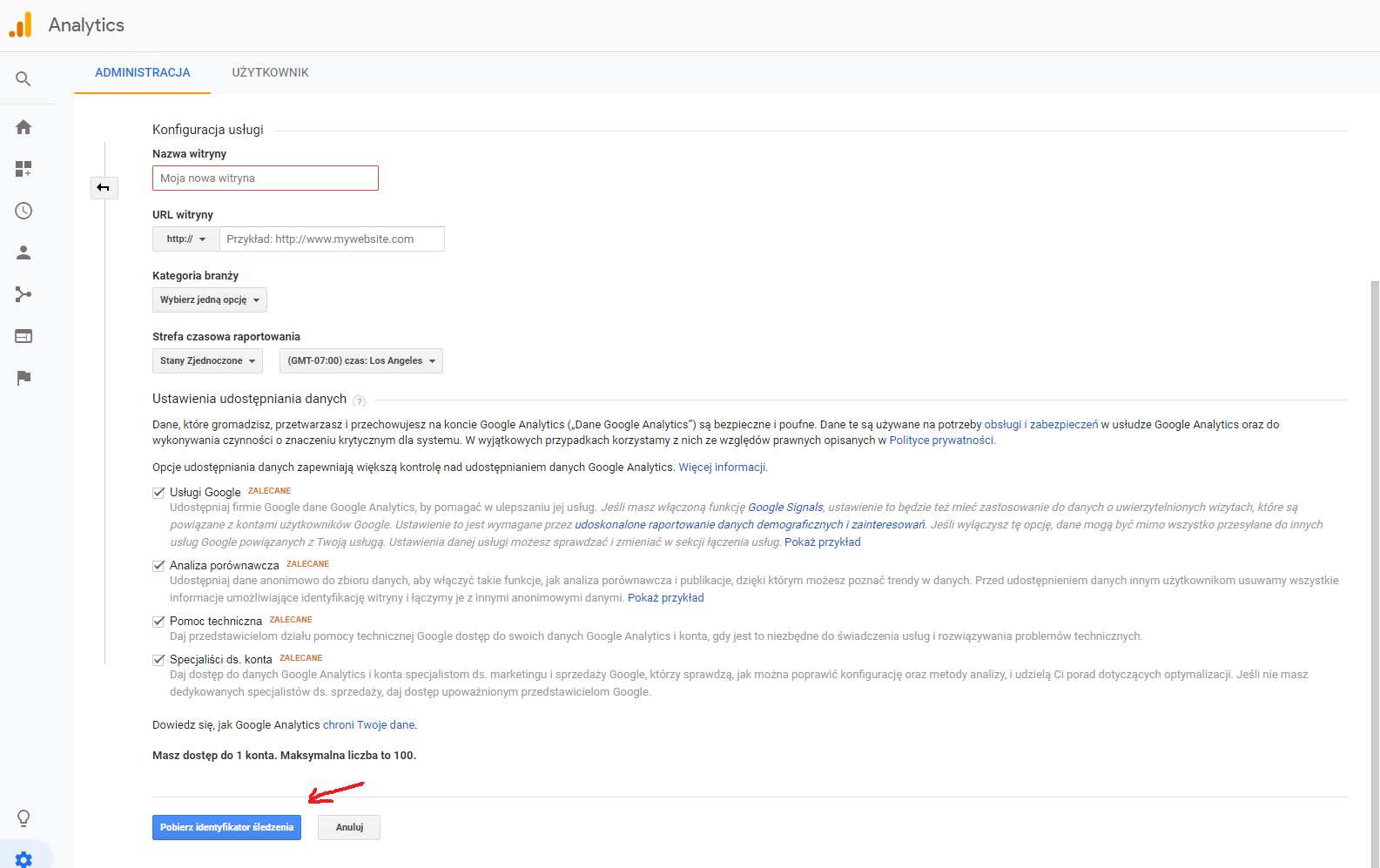Viewport: 1380px width, 868px height.
Task: Uncheck Usługi Google checkbox
Action: click(158, 493)
